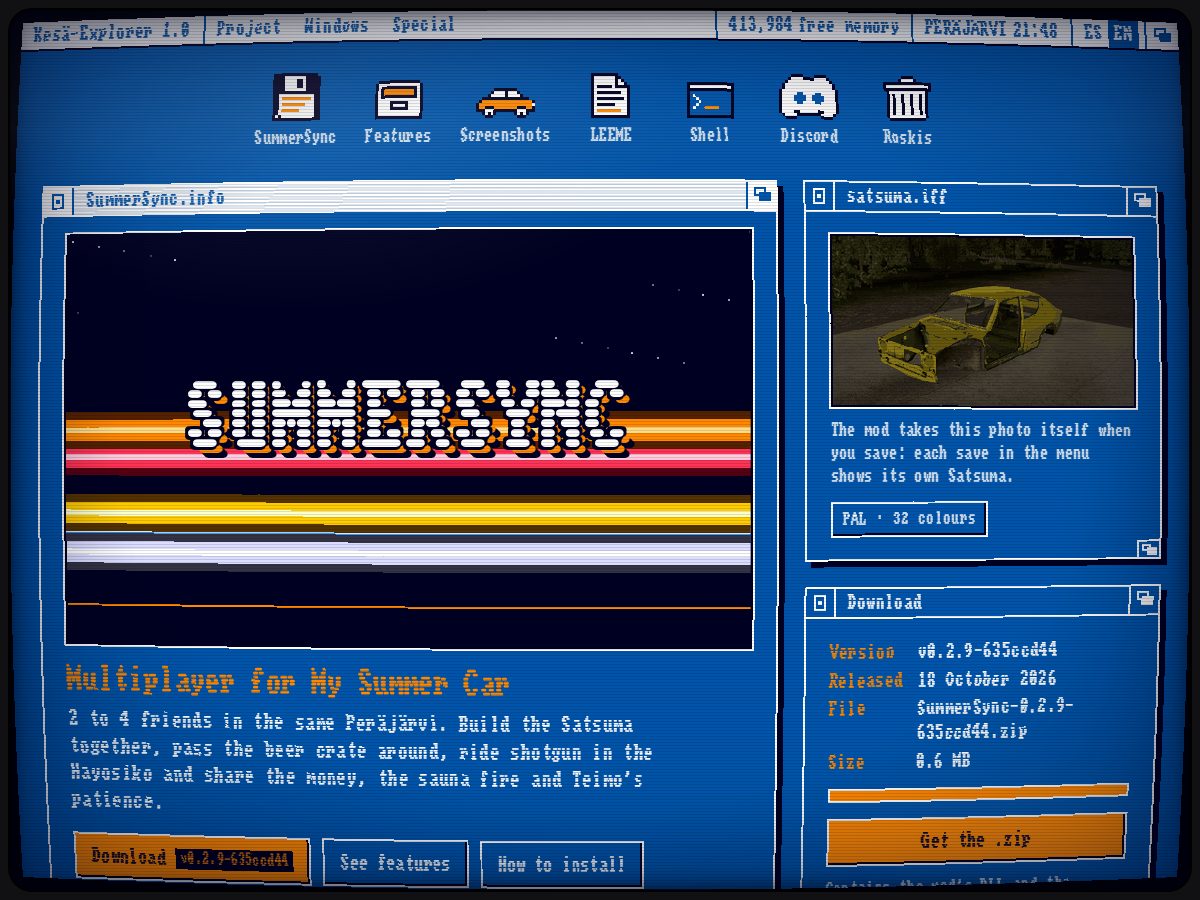
Task: Click the free memory readout
Action: click(x=813, y=26)
